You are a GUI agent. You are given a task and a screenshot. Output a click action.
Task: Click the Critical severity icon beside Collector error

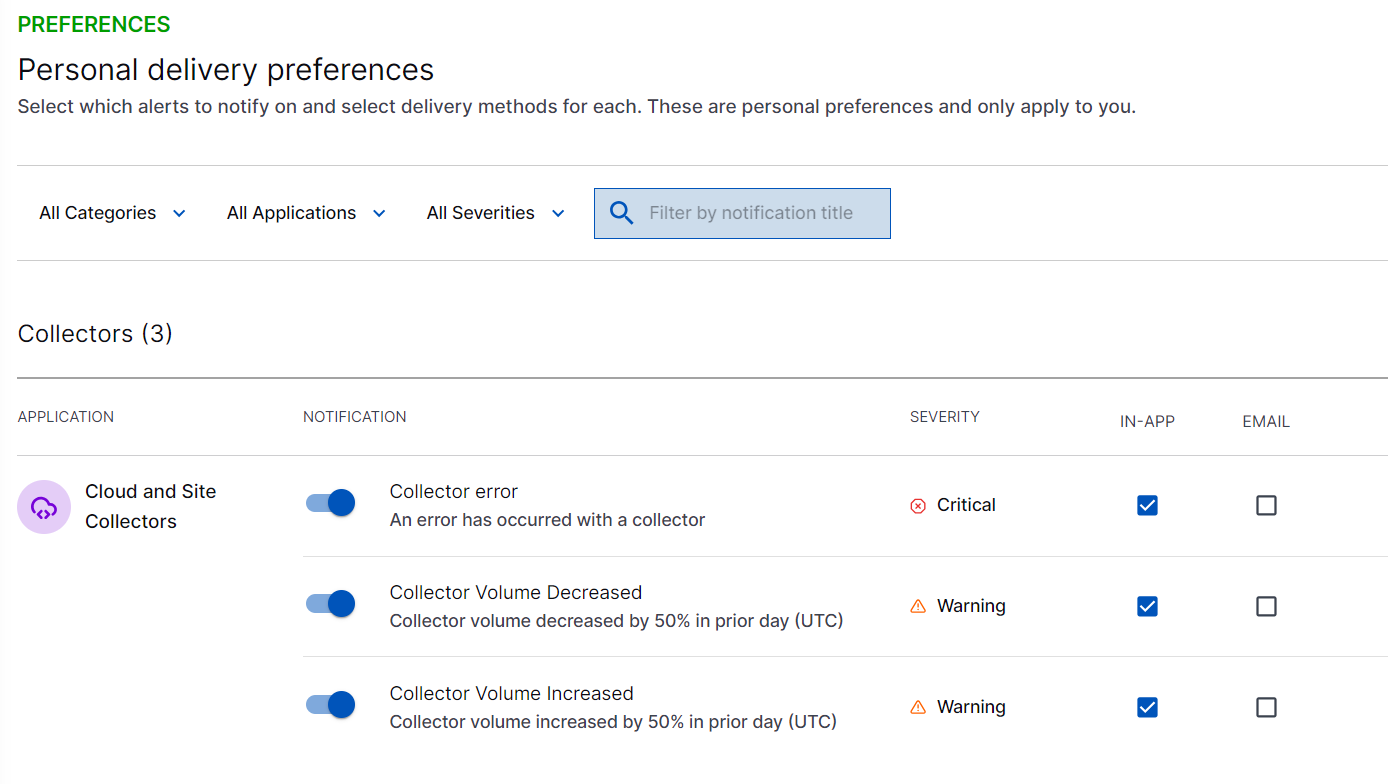tap(918, 505)
